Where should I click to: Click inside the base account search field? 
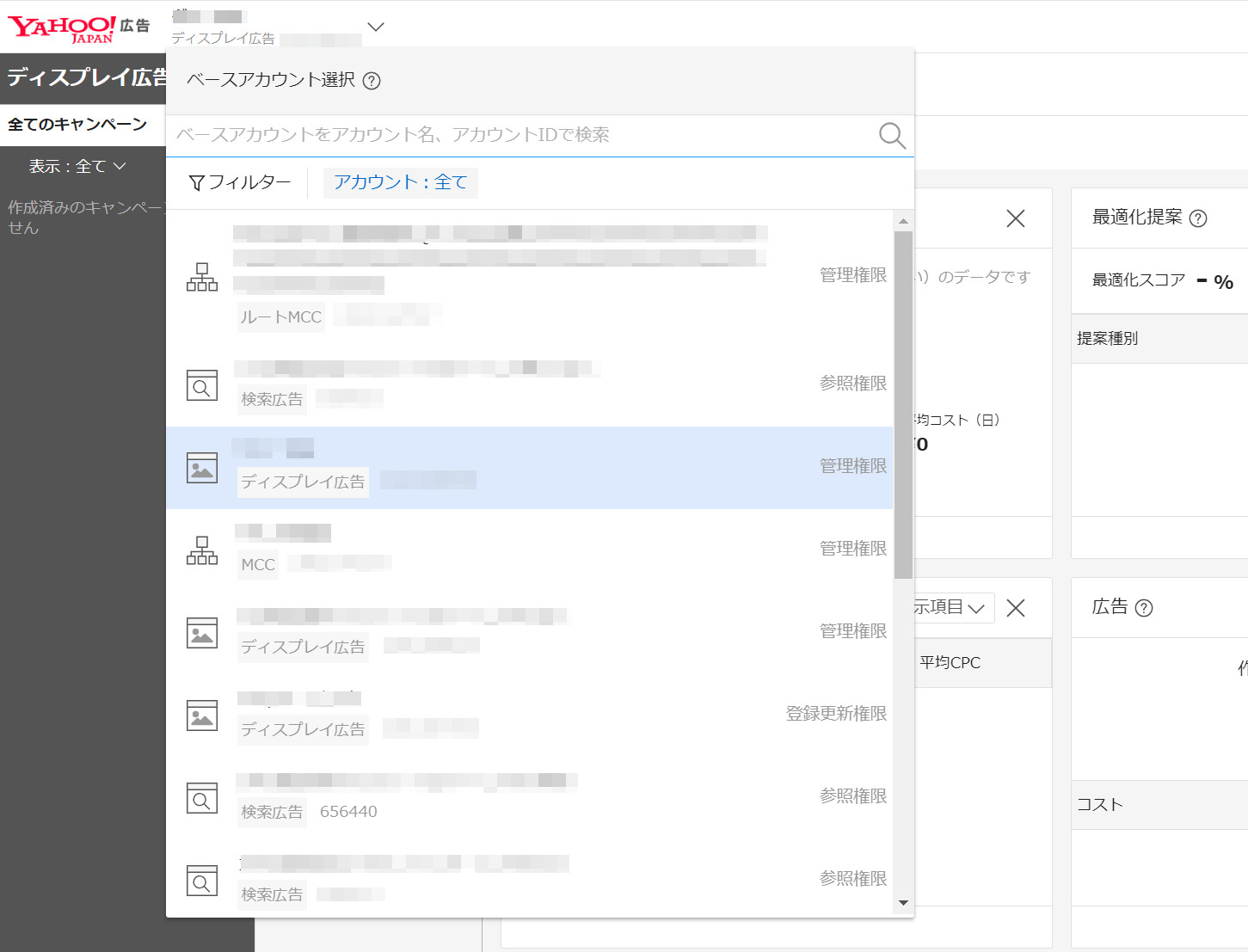point(516,135)
